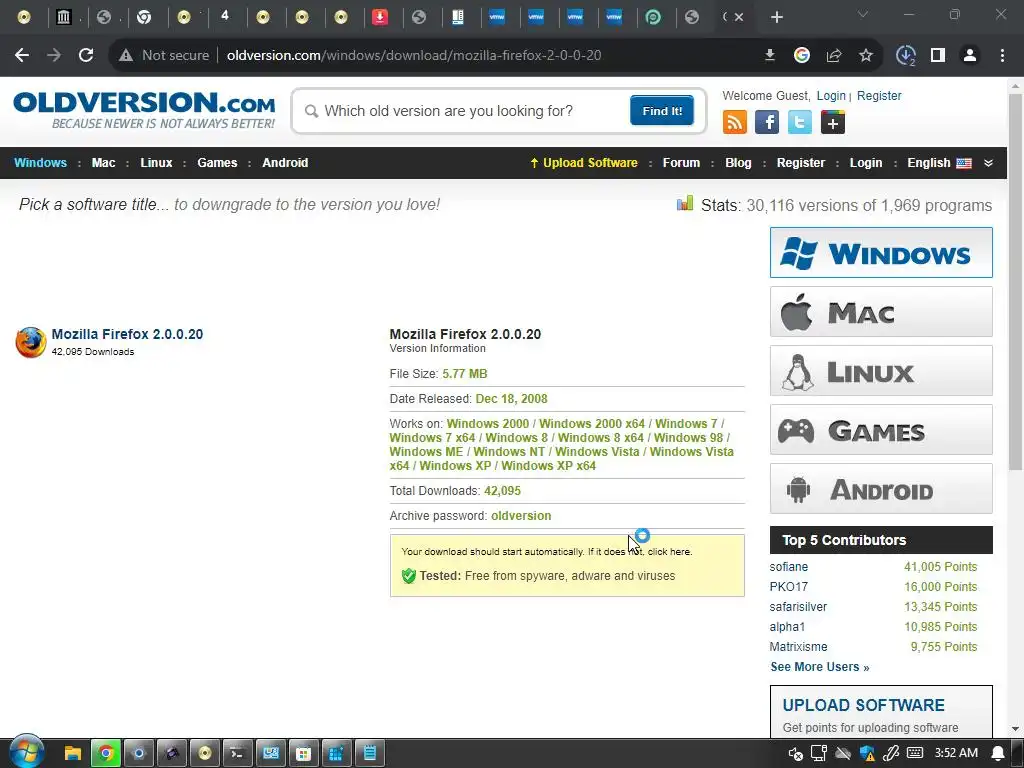The width and height of the screenshot is (1024, 768).
Task: Go back using the browser back arrow
Action: pos(22,56)
